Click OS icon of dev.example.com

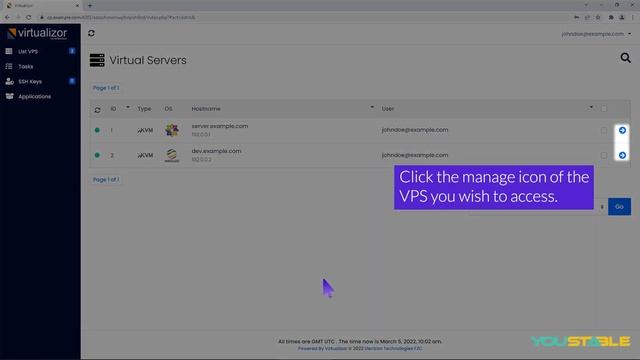[x=172, y=155]
